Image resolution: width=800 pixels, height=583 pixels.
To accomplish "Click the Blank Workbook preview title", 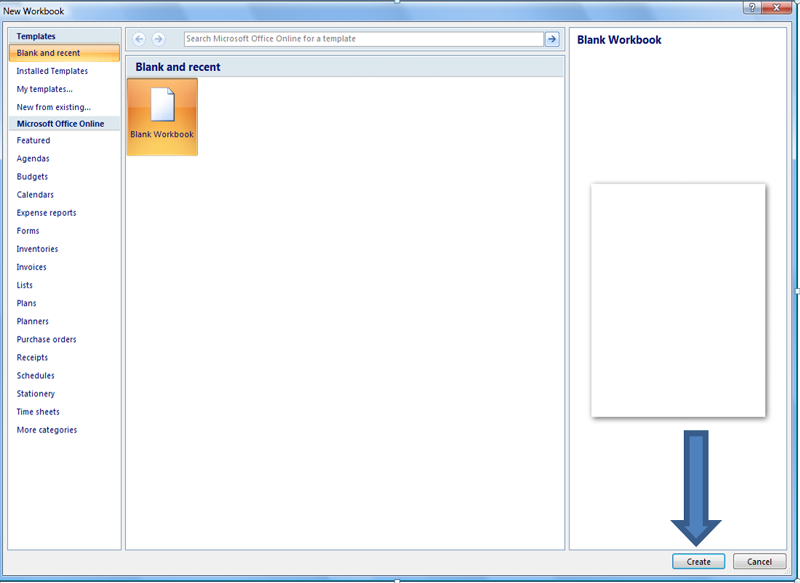I will (x=619, y=40).
